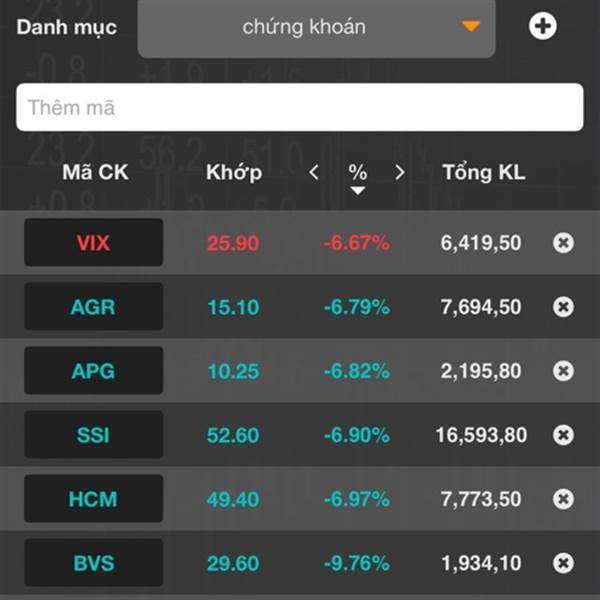
Task: Select the BVS ticker button
Action: tap(94, 562)
